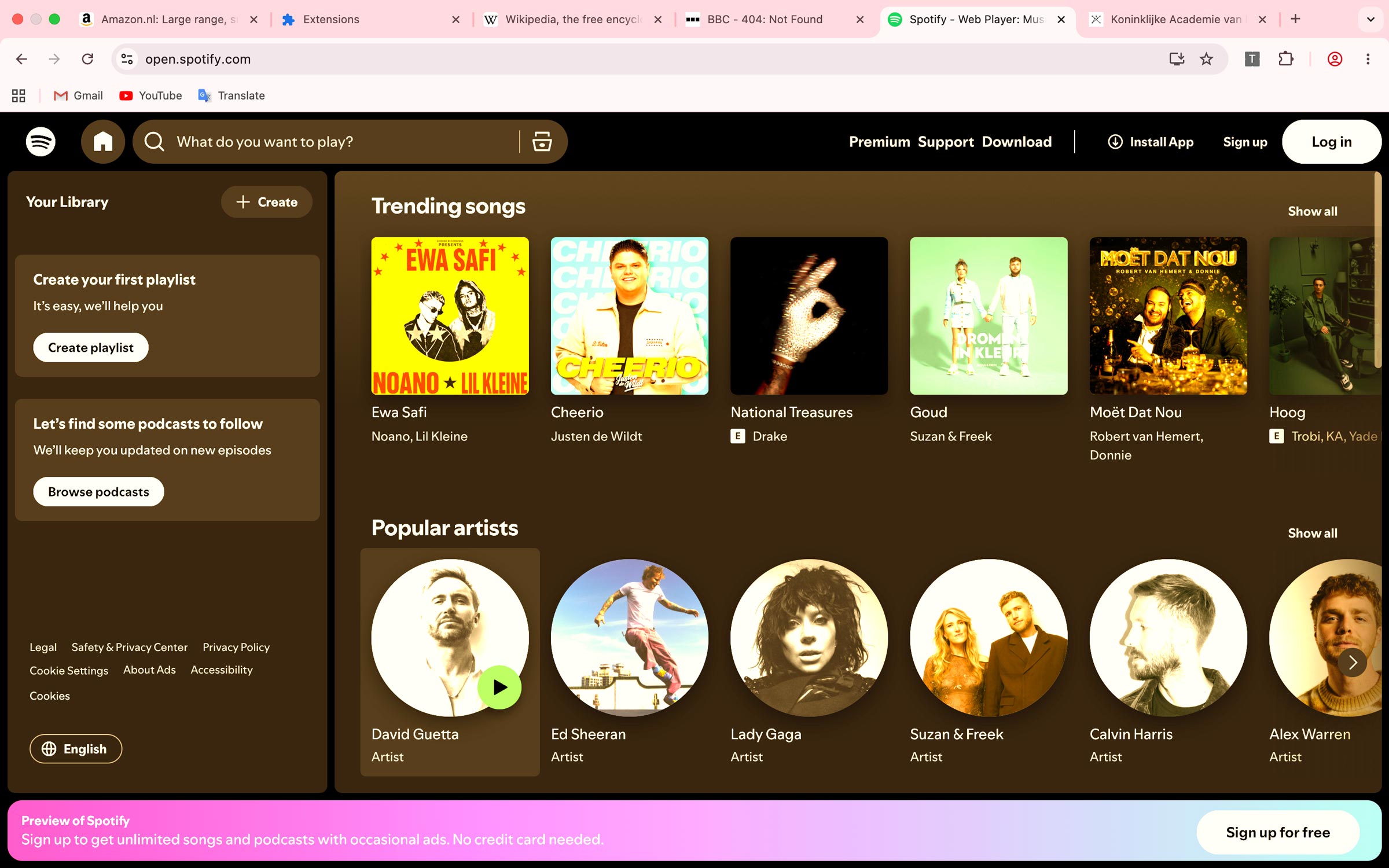Open Gmail bookmark
The width and height of the screenshot is (1389, 868).
[x=78, y=95]
